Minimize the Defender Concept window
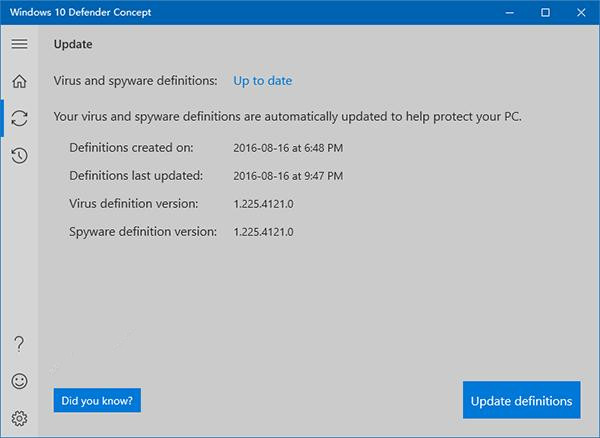 (509, 13)
